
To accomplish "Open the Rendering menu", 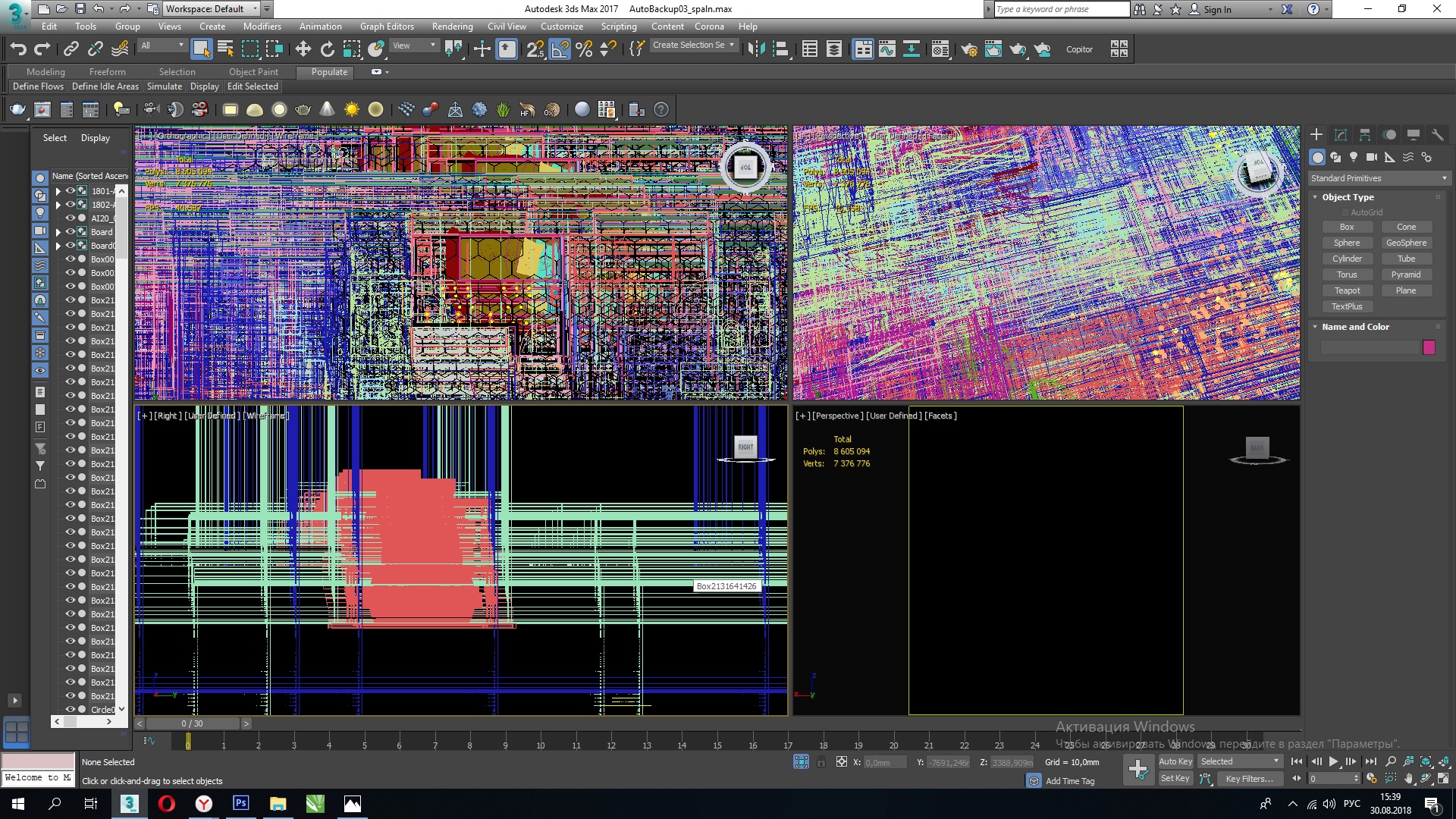I will [x=452, y=27].
